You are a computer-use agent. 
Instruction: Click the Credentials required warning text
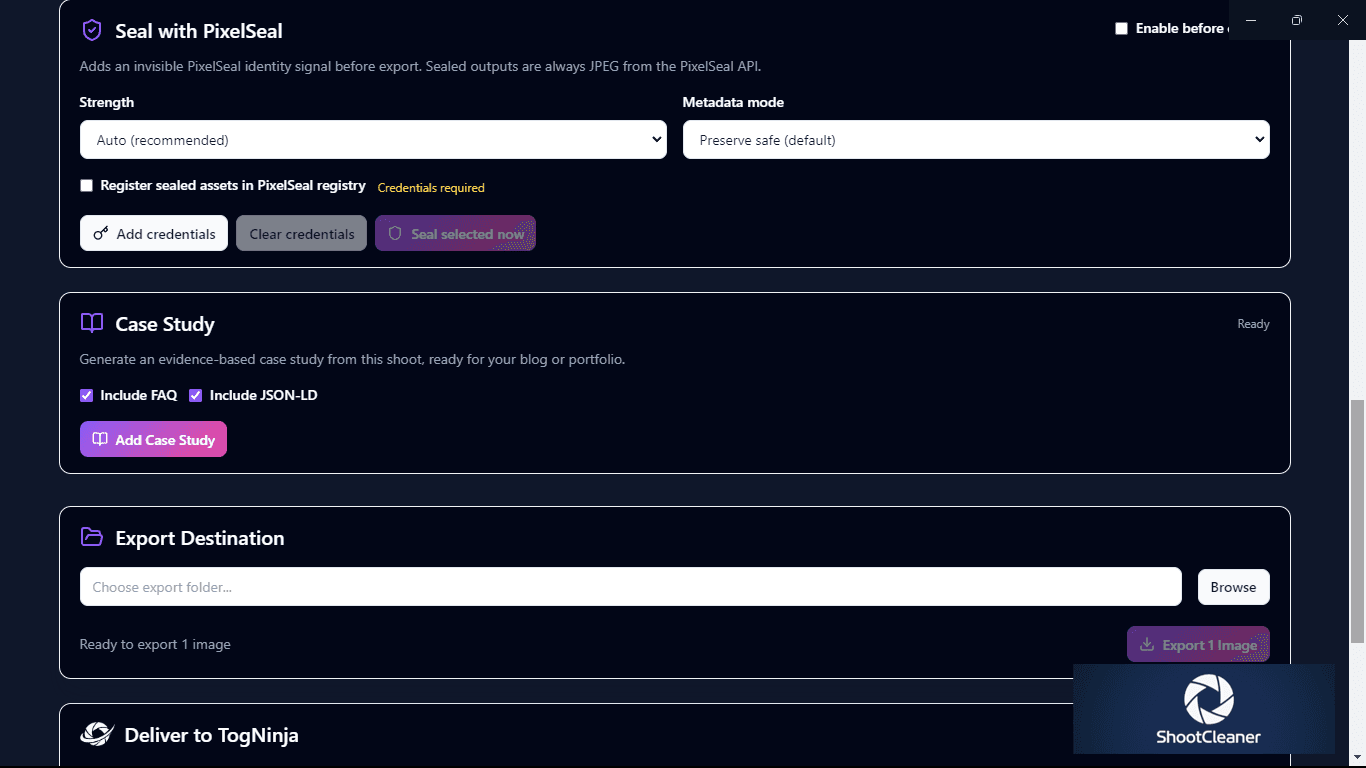tap(431, 188)
